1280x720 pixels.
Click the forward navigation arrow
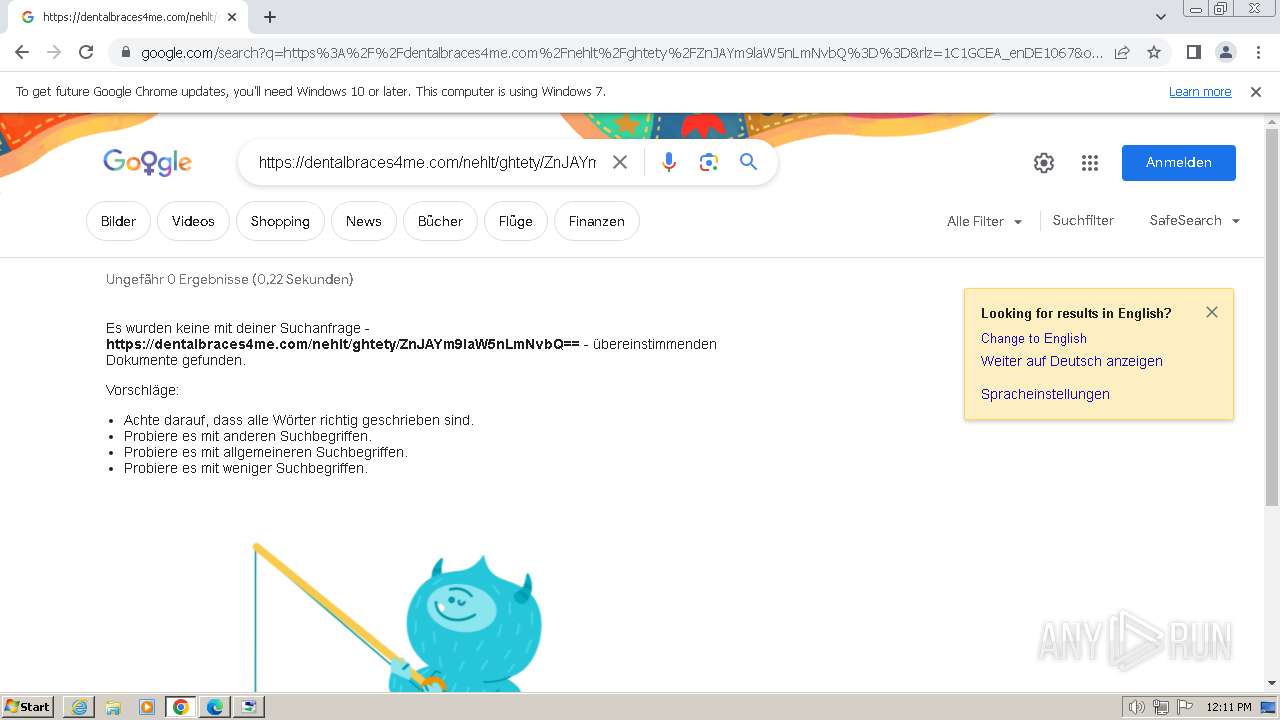pos(54,52)
